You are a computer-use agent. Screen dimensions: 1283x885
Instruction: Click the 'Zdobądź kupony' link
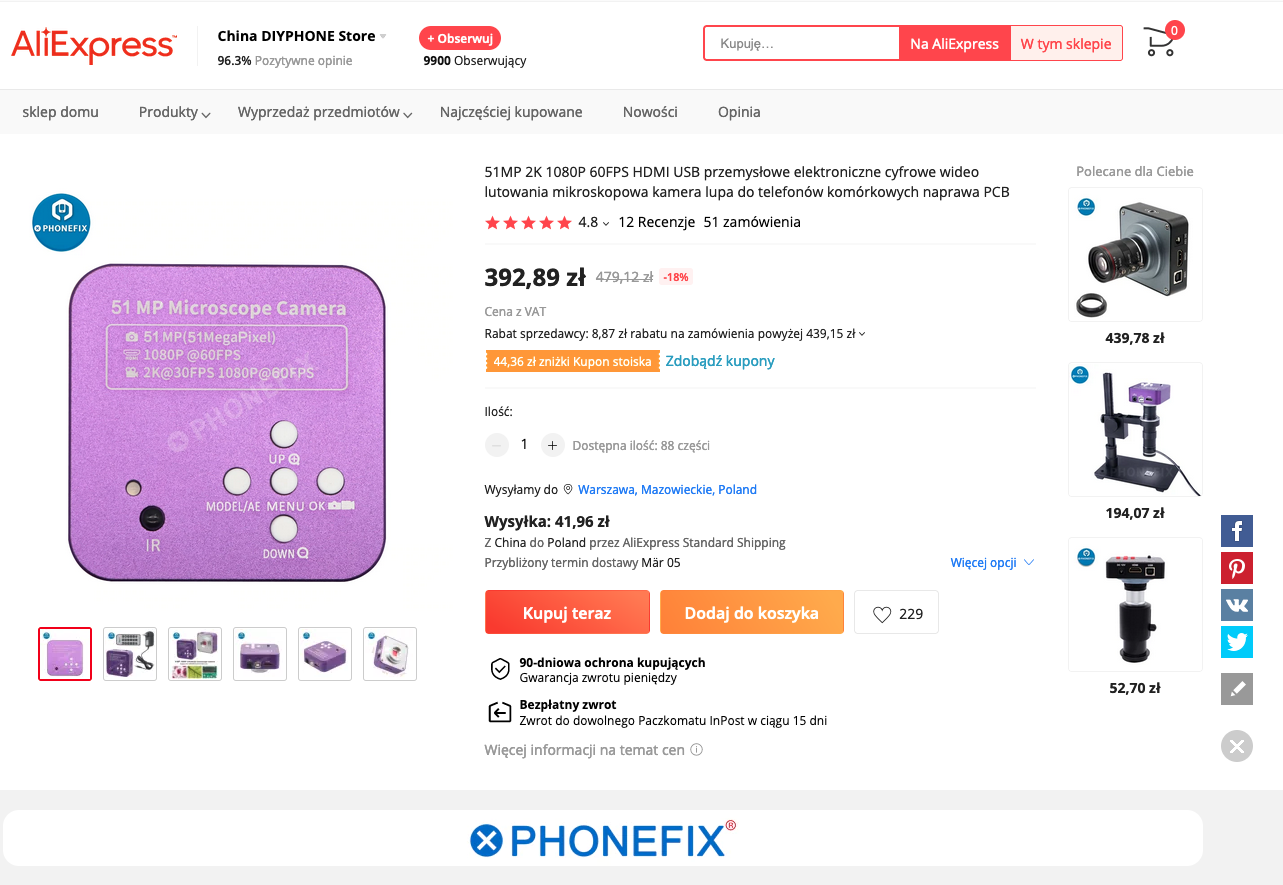[720, 361]
